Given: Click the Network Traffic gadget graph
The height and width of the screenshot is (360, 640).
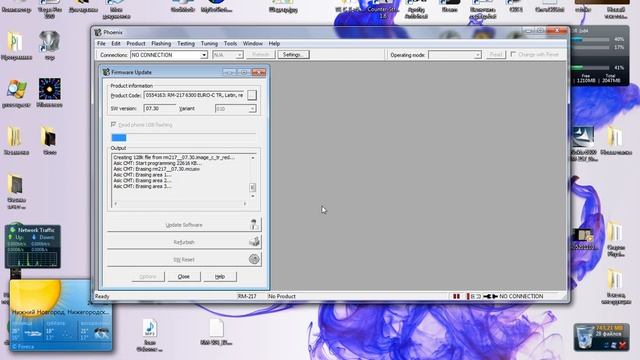Looking at the screenshot, I should pos(33,259).
